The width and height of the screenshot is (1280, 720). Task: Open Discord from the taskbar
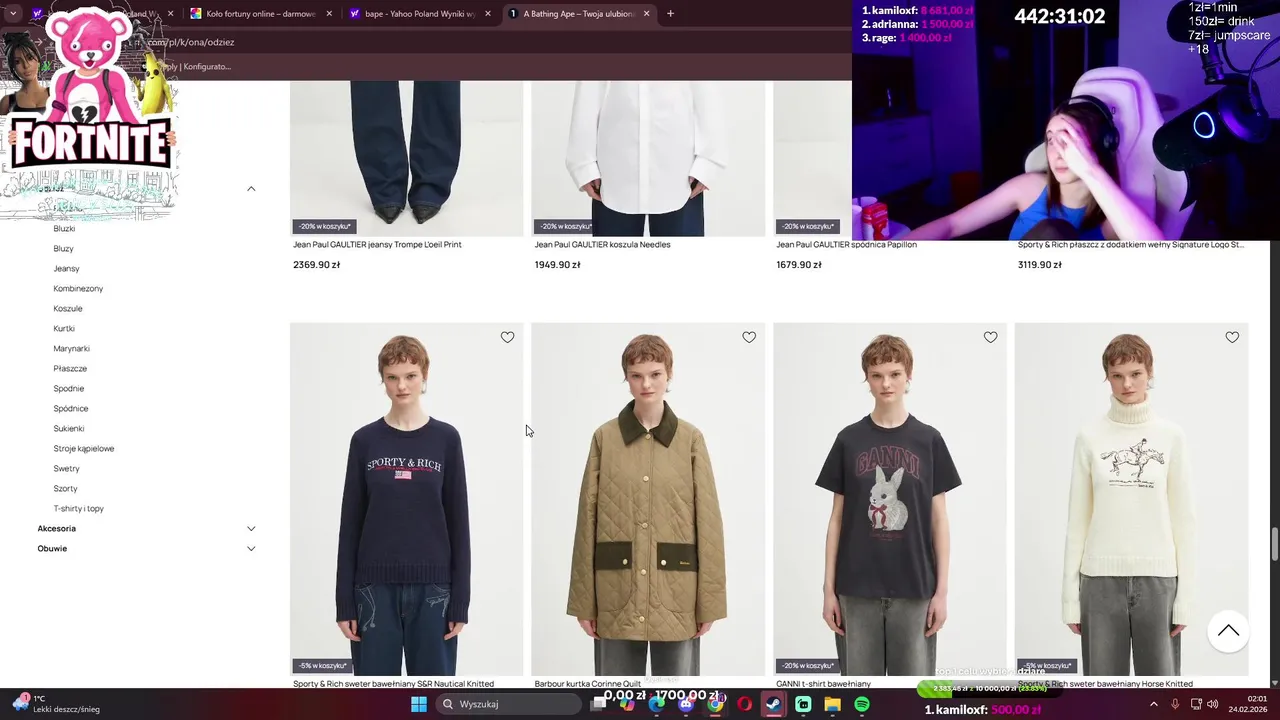click(686, 704)
